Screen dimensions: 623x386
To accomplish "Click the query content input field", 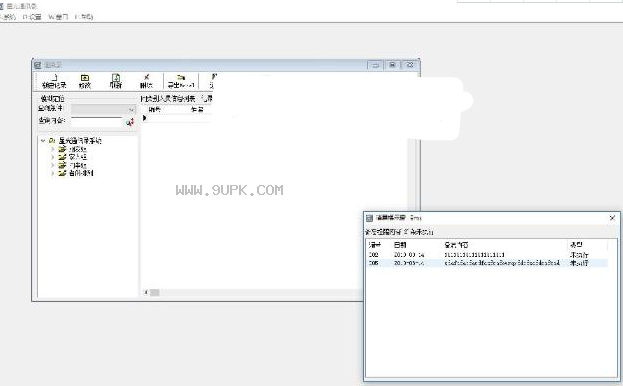I will click(x=97, y=122).
